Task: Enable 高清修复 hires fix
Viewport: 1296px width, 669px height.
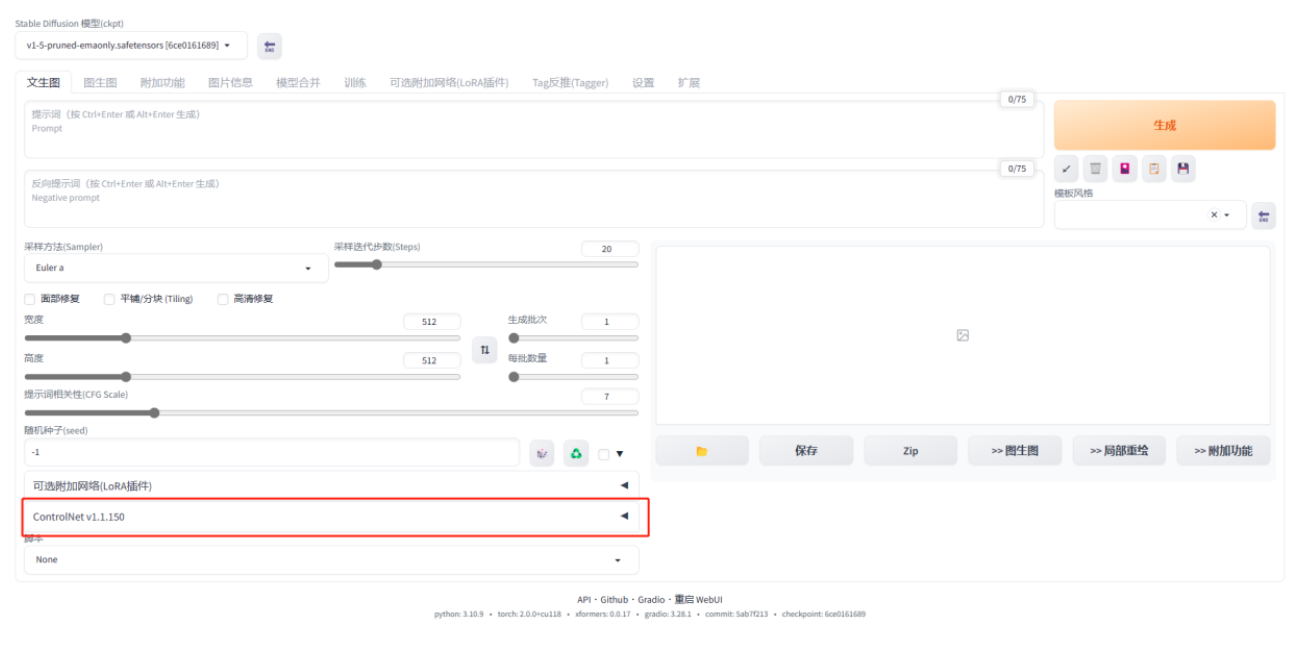Action: 222,298
